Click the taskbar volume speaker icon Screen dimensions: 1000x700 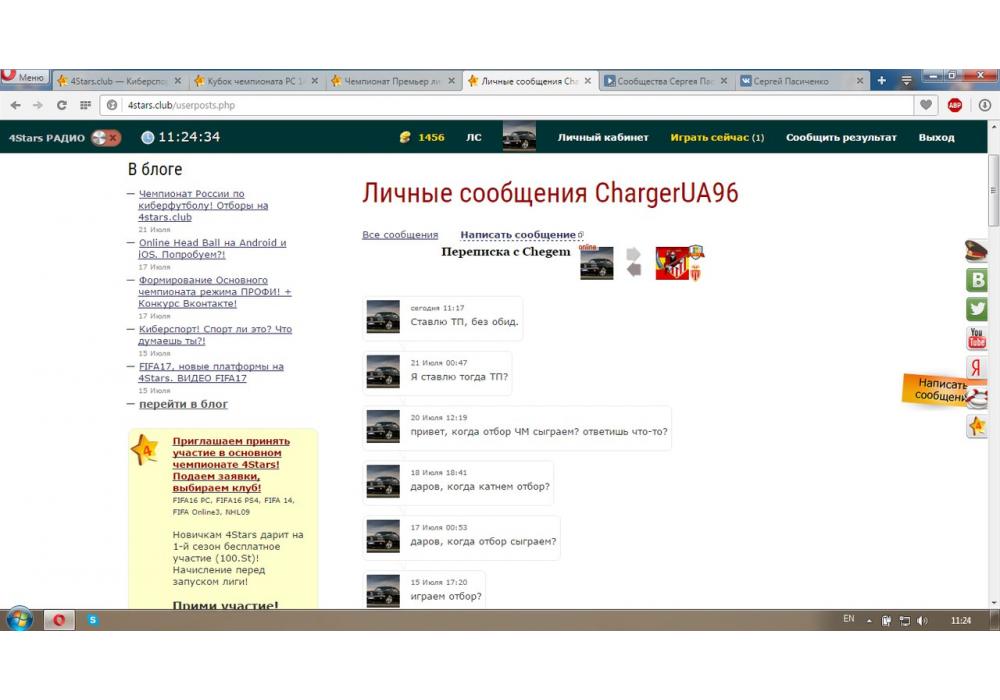[x=922, y=620]
